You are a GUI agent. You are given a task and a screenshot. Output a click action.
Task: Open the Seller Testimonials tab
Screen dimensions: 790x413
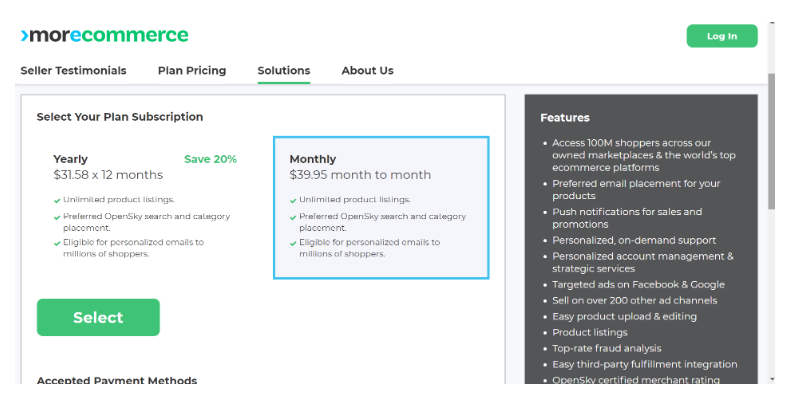pos(74,71)
